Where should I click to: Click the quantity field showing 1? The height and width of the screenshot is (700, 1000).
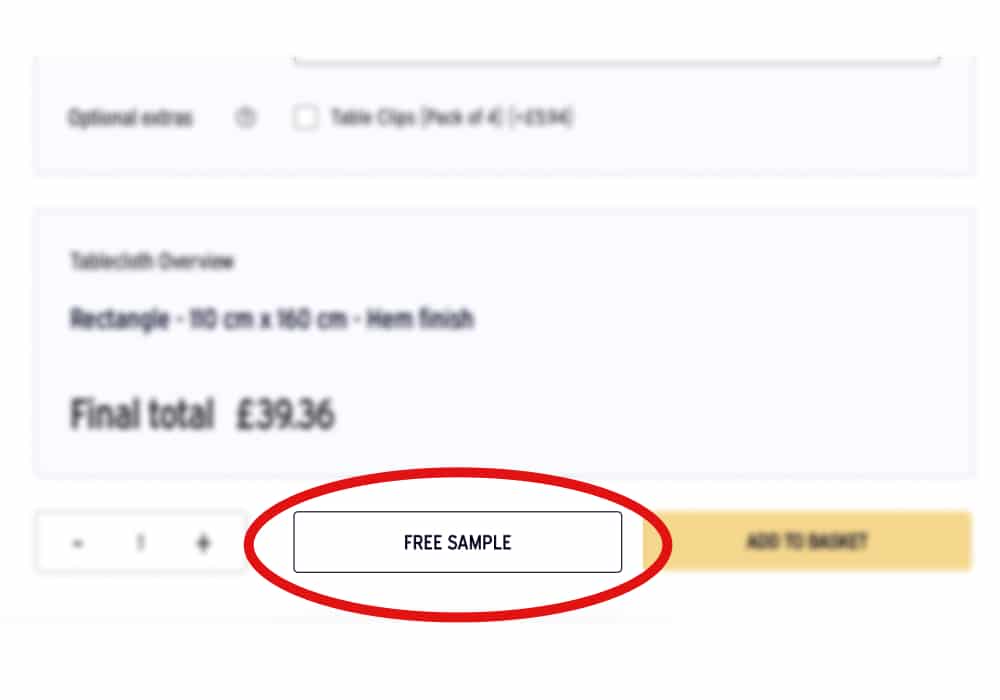tap(140, 543)
